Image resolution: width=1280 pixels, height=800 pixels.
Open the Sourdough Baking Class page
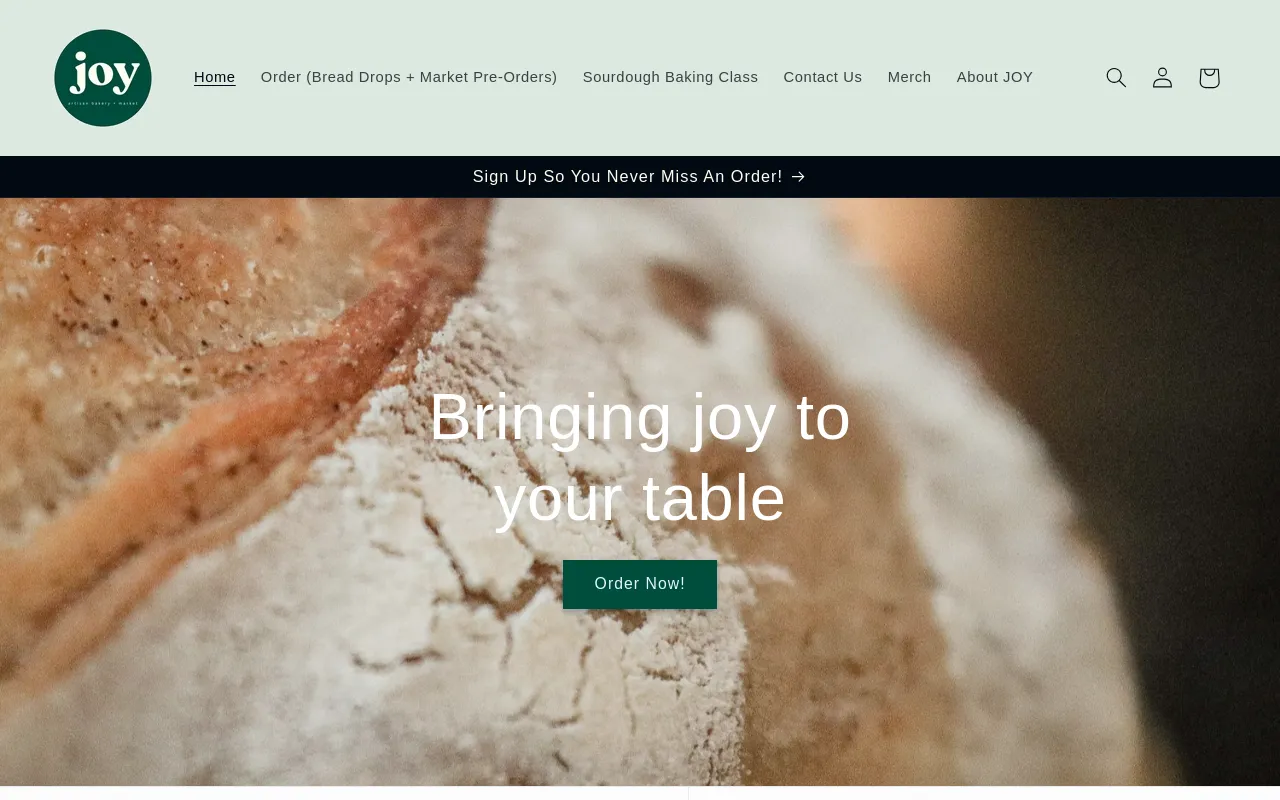670,77
